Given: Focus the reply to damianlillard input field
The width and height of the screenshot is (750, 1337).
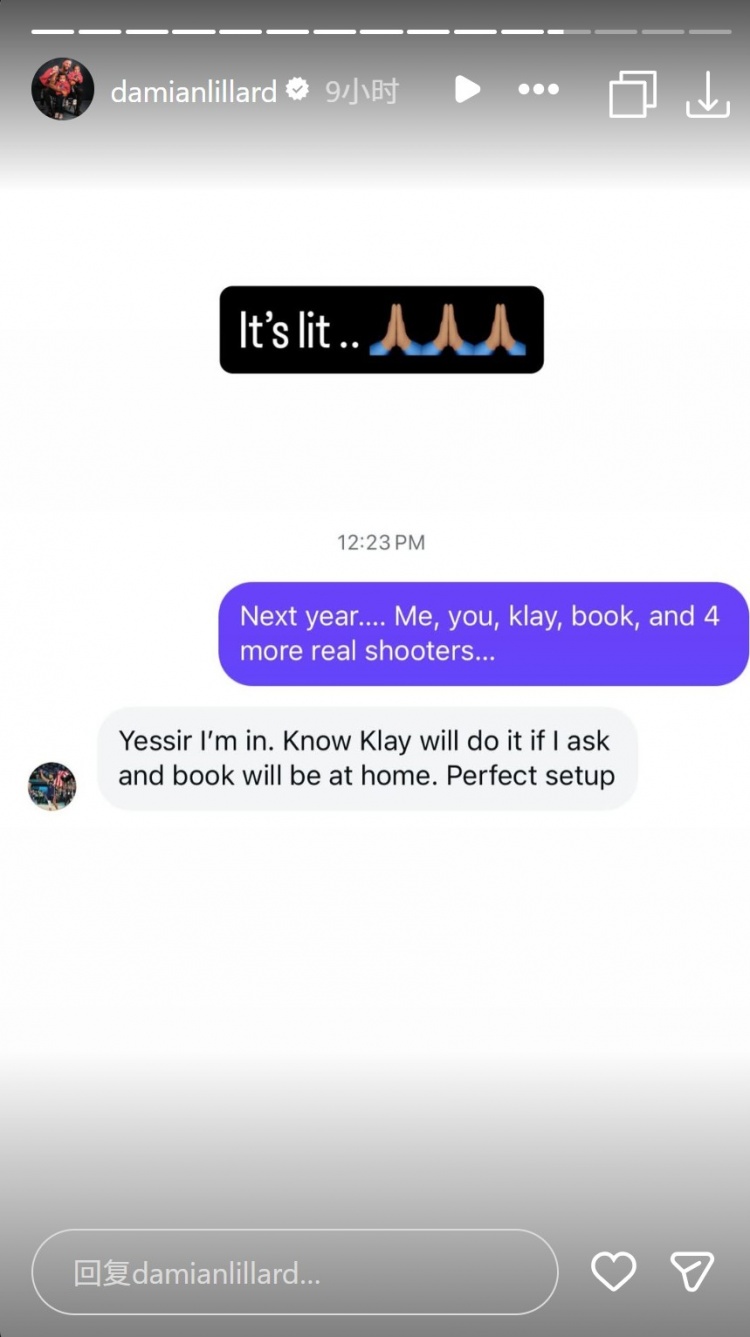Looking at the screenshot, I should [295, 1272].
